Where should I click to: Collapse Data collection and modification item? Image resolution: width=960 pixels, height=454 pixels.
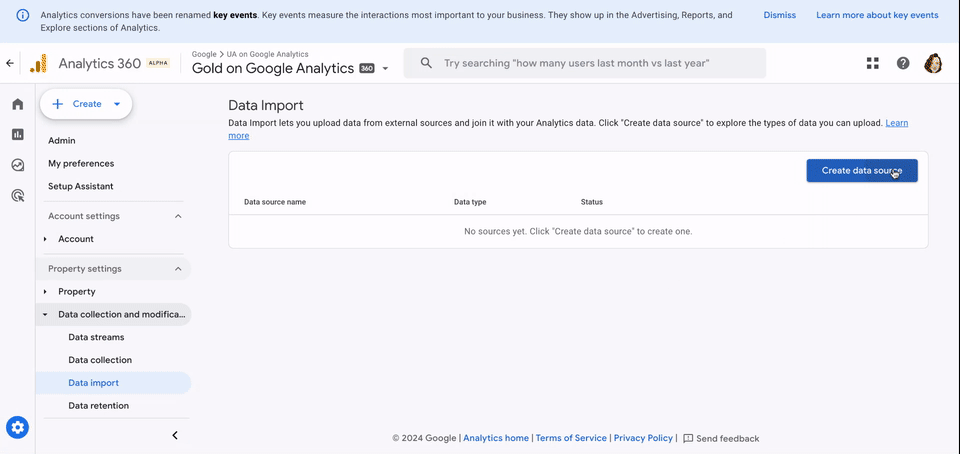tap(45, 314)
